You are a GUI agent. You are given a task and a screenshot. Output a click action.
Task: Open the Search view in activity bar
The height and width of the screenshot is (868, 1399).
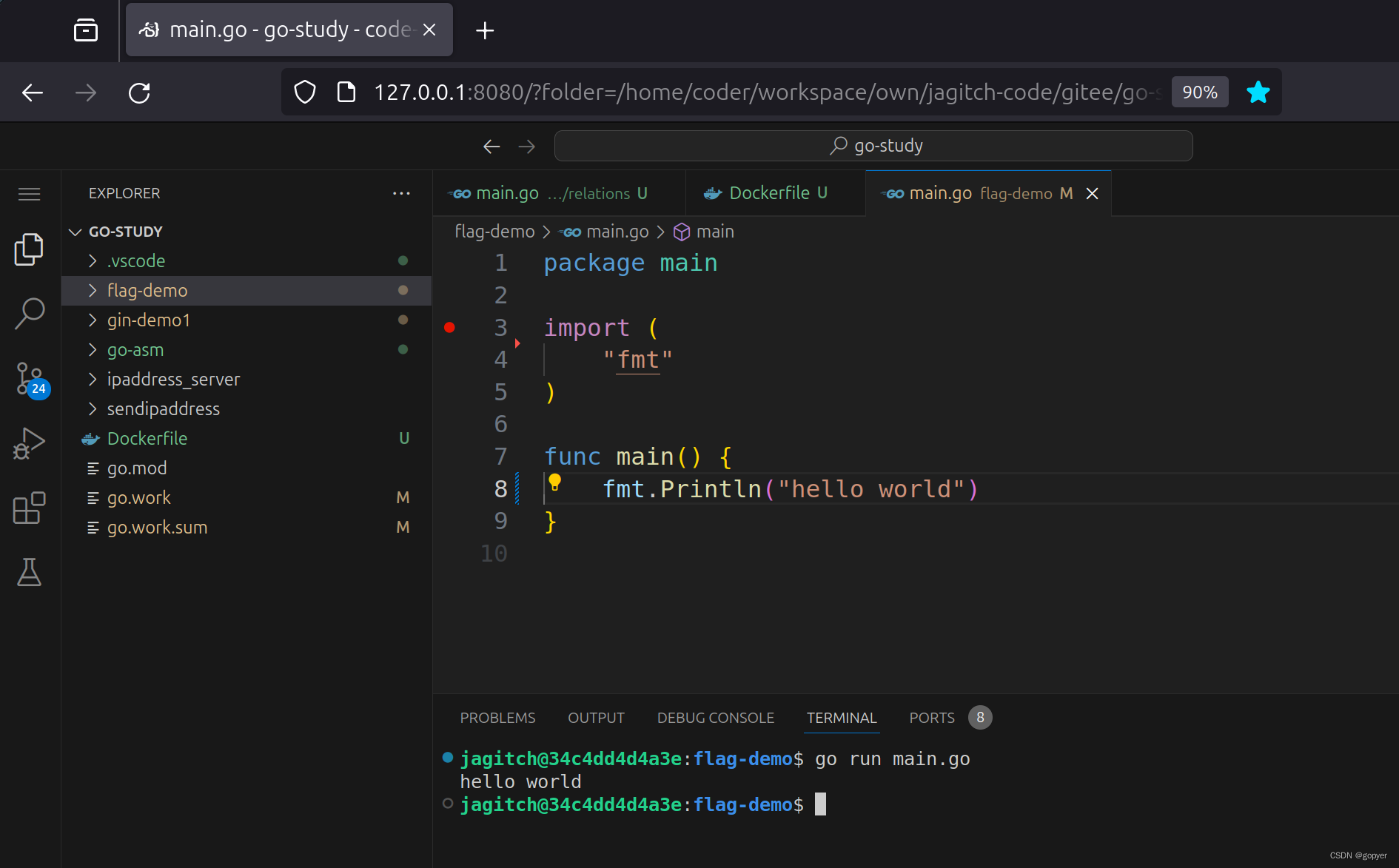30,314
